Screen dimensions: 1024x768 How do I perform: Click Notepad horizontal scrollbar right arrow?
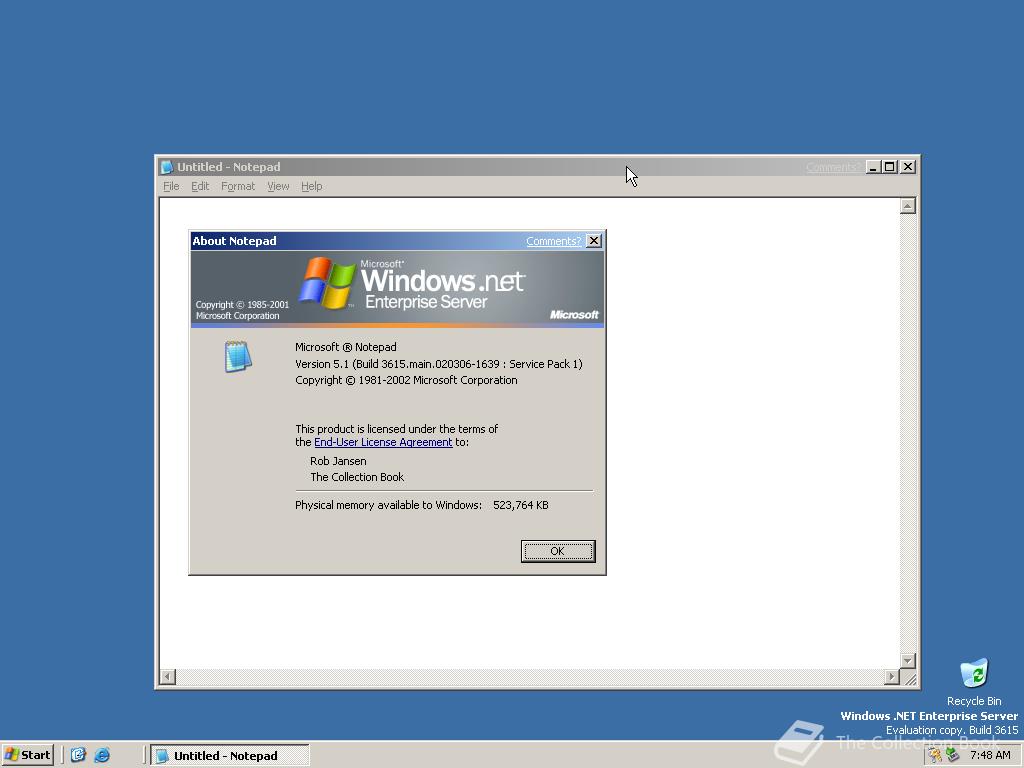point(892,677)
